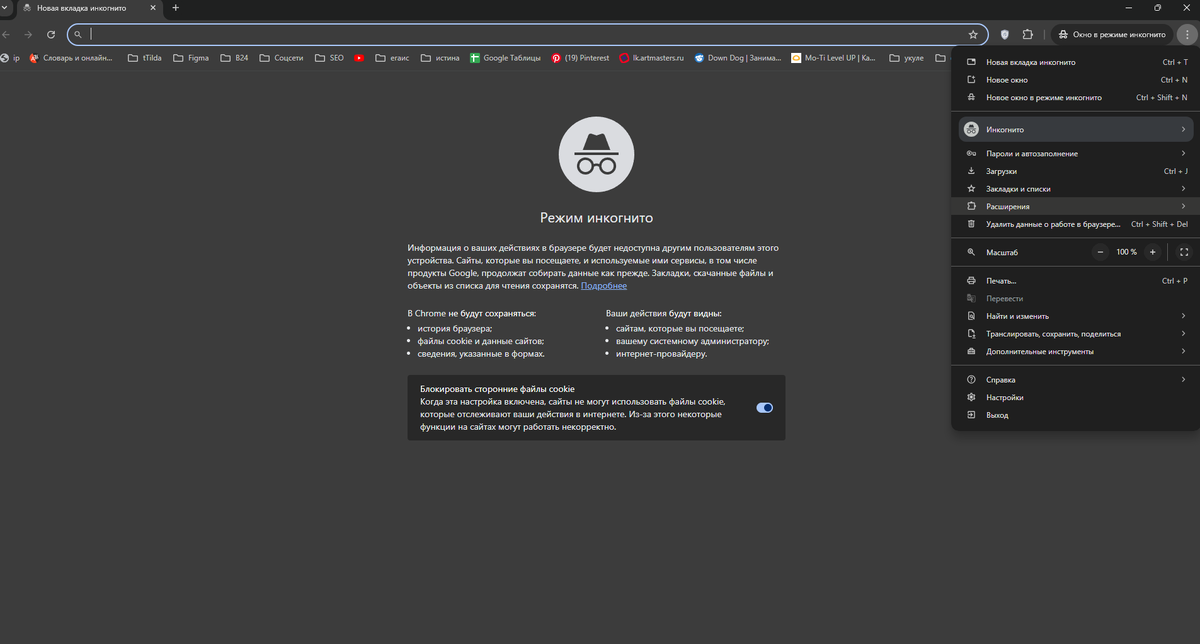Image resolution: width=1200 pixels, height=644 pixels.
Task: Open the 'Словарь и онлайн...' bookmark
Action: 73,58
